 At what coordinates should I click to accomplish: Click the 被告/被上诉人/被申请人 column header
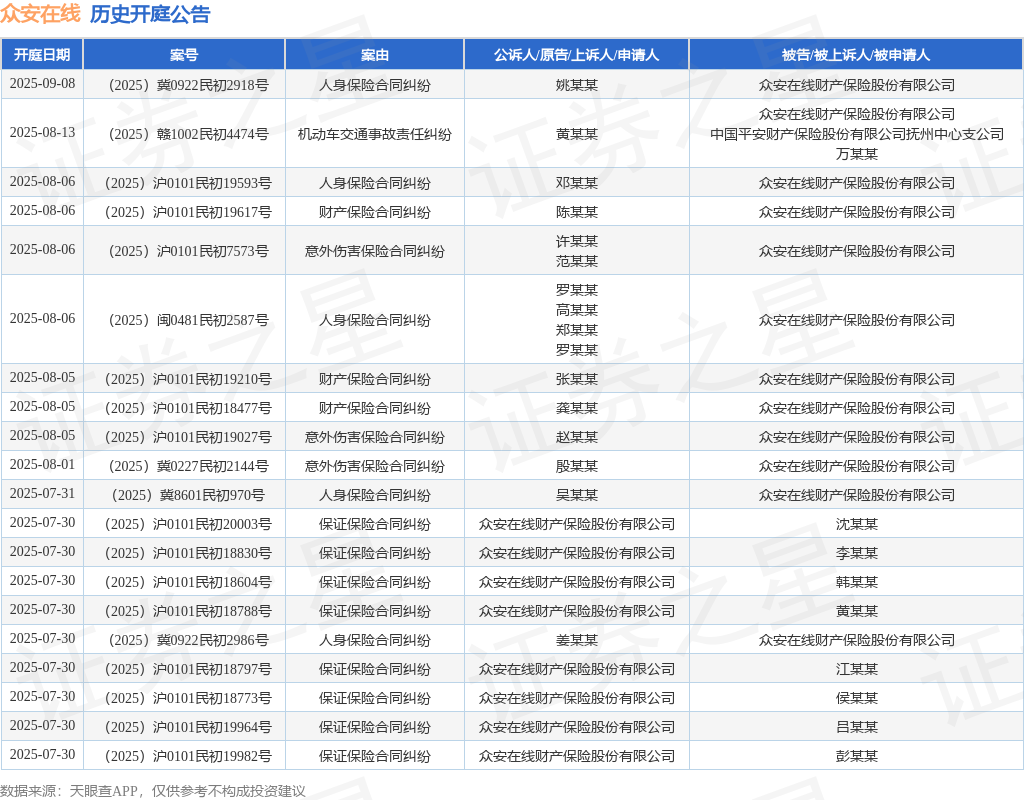(x=856, y=55)
